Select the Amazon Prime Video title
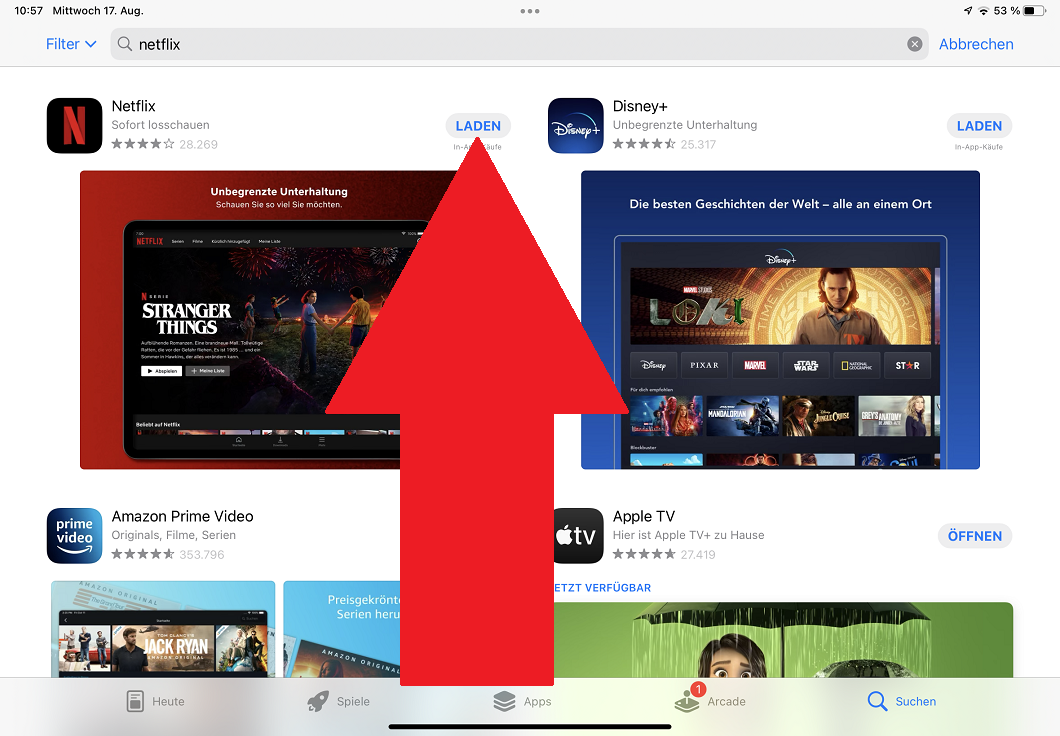1060x736 pixels. tap(183, 516)
